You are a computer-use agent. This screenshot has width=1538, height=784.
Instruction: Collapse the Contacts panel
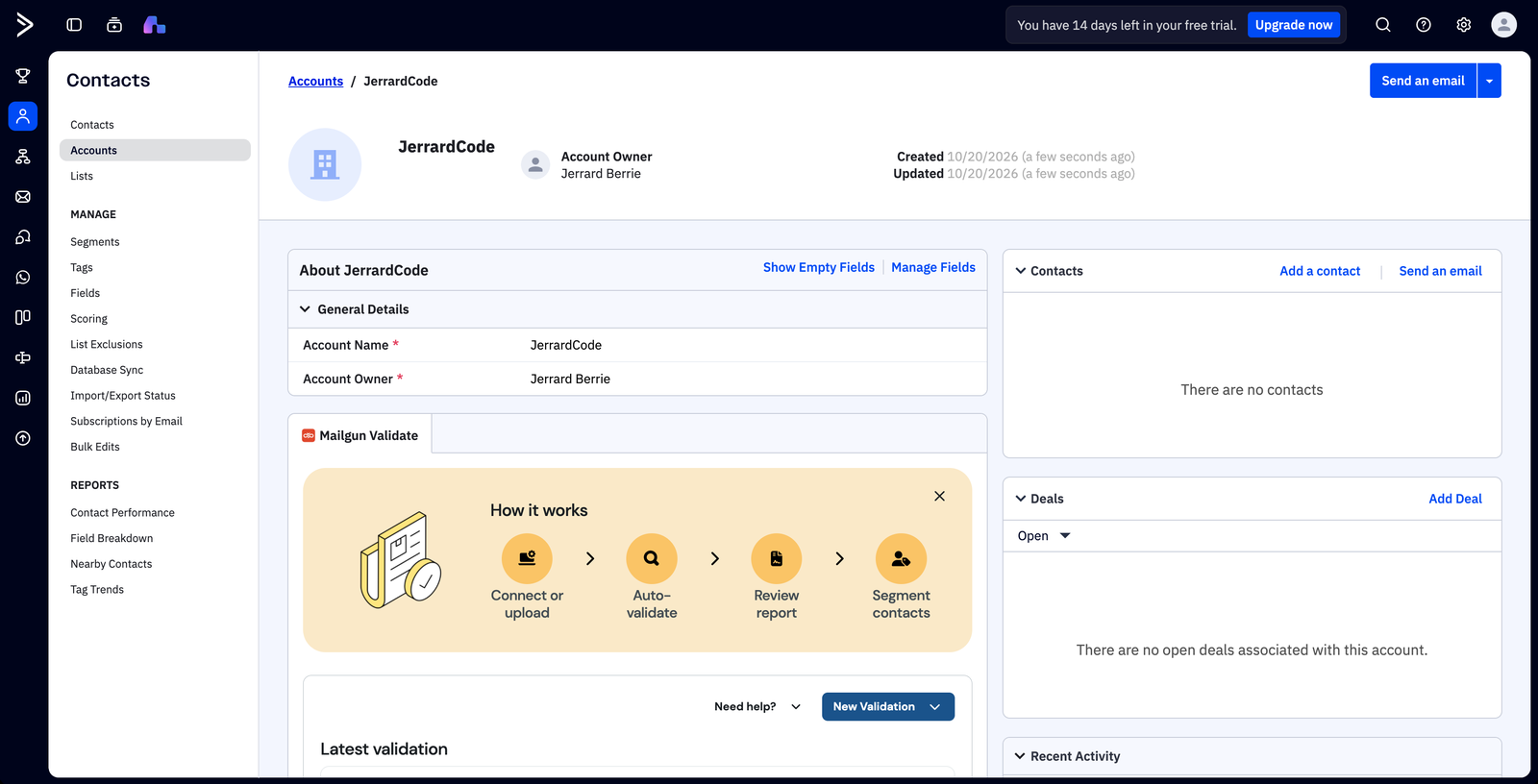(1021, 271)
